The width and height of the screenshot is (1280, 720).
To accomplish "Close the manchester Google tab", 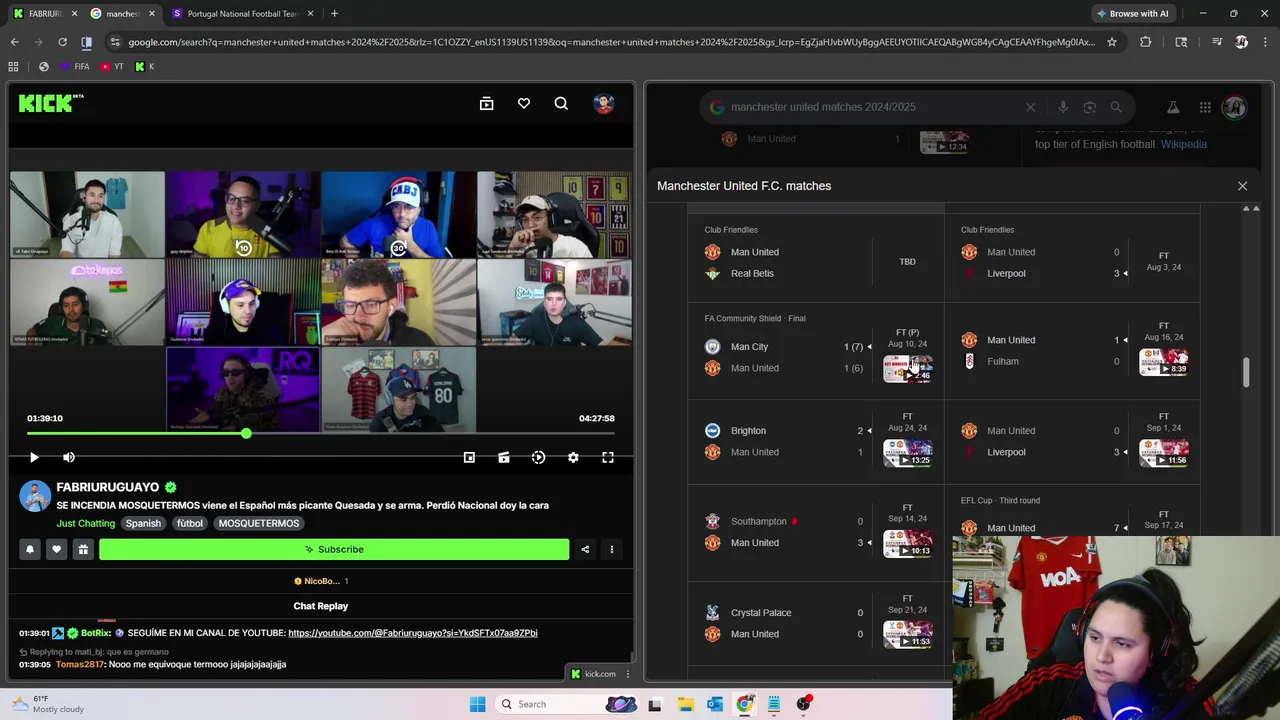I will (x=151, y=13).
